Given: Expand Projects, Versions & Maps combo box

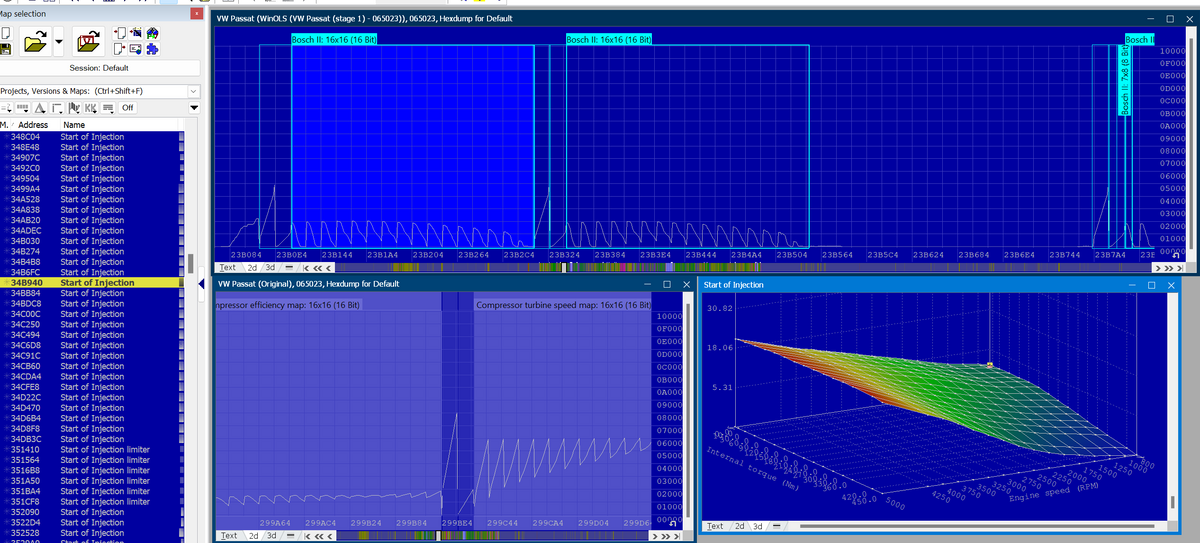Looking at the screenshot, I should coord(193,91).
